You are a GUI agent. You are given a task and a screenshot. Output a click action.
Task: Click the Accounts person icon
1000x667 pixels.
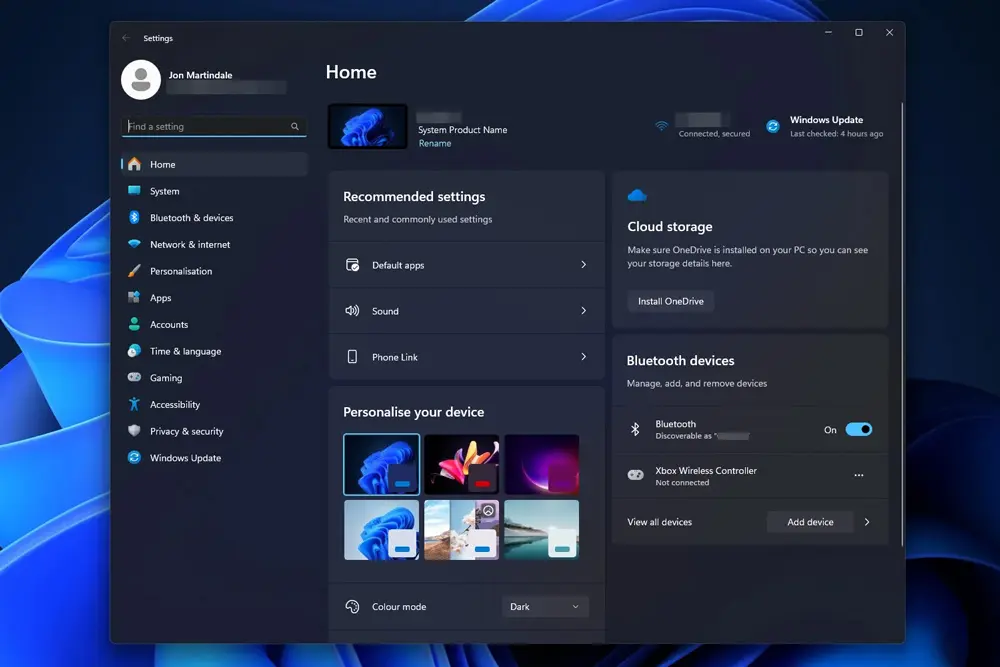tap(134, 325)
